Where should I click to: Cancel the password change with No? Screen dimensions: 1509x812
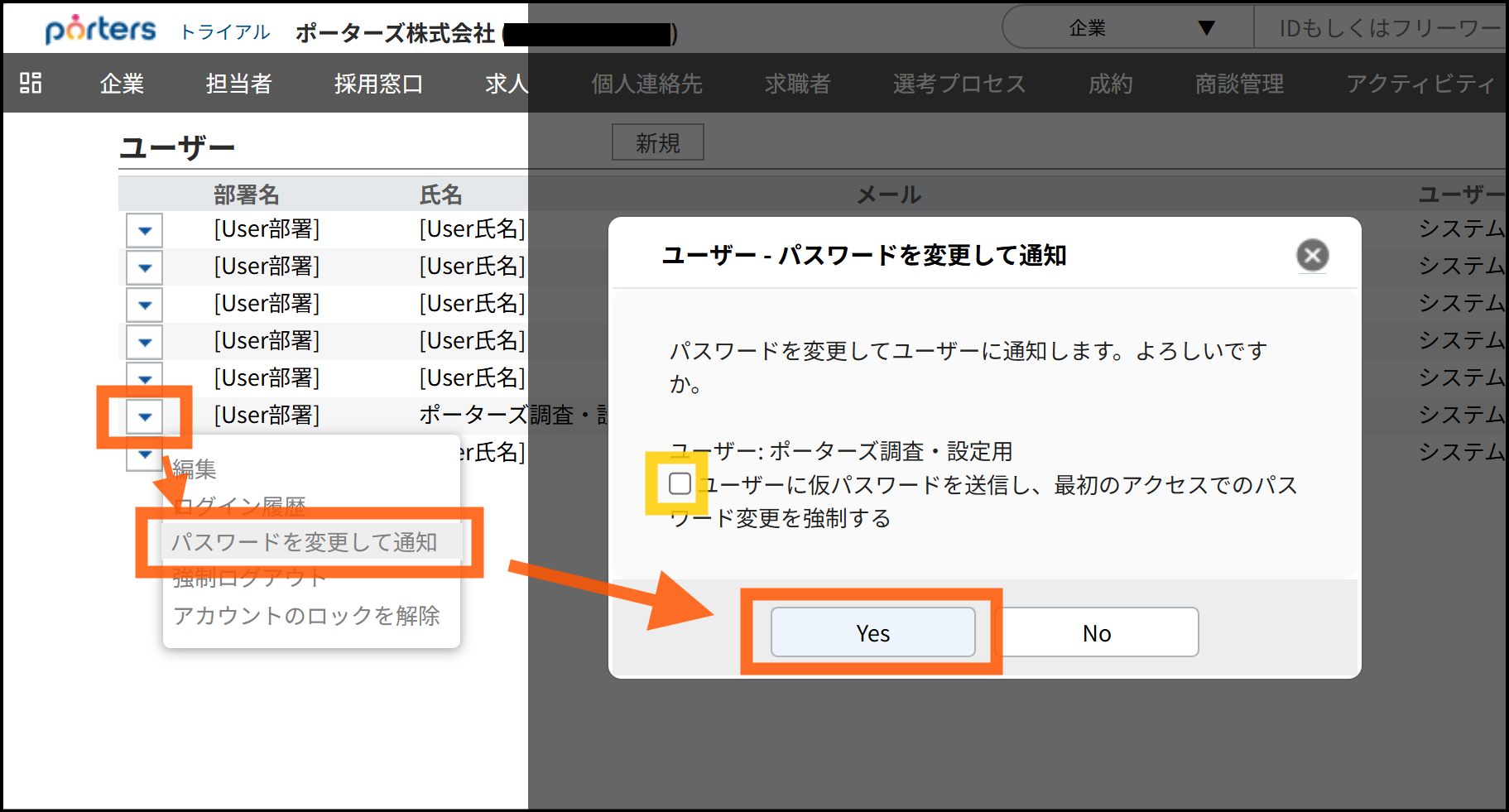pyautogui.click(x=1097, y=633)
